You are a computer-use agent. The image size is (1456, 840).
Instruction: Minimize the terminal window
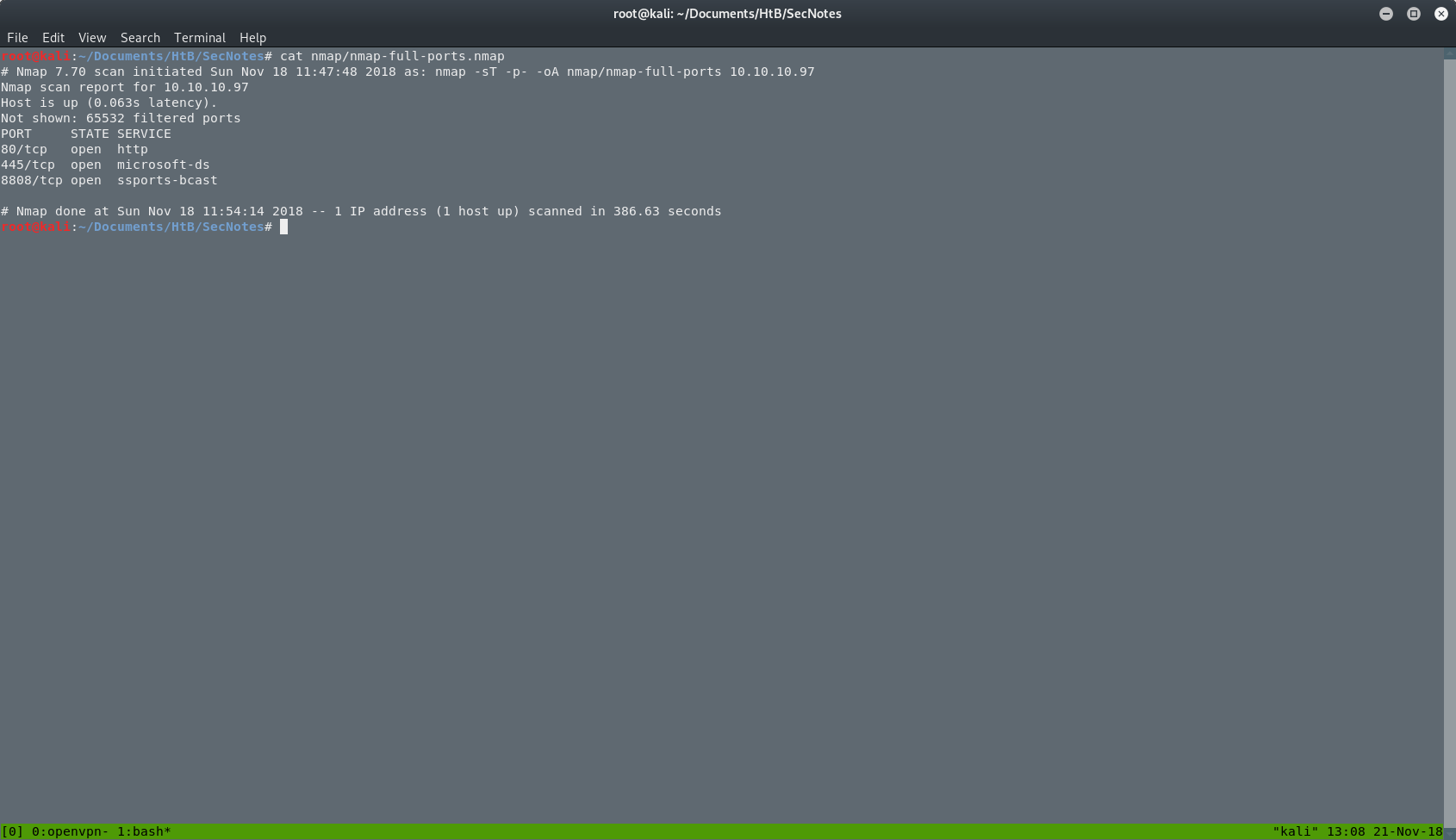[1386, 14]
